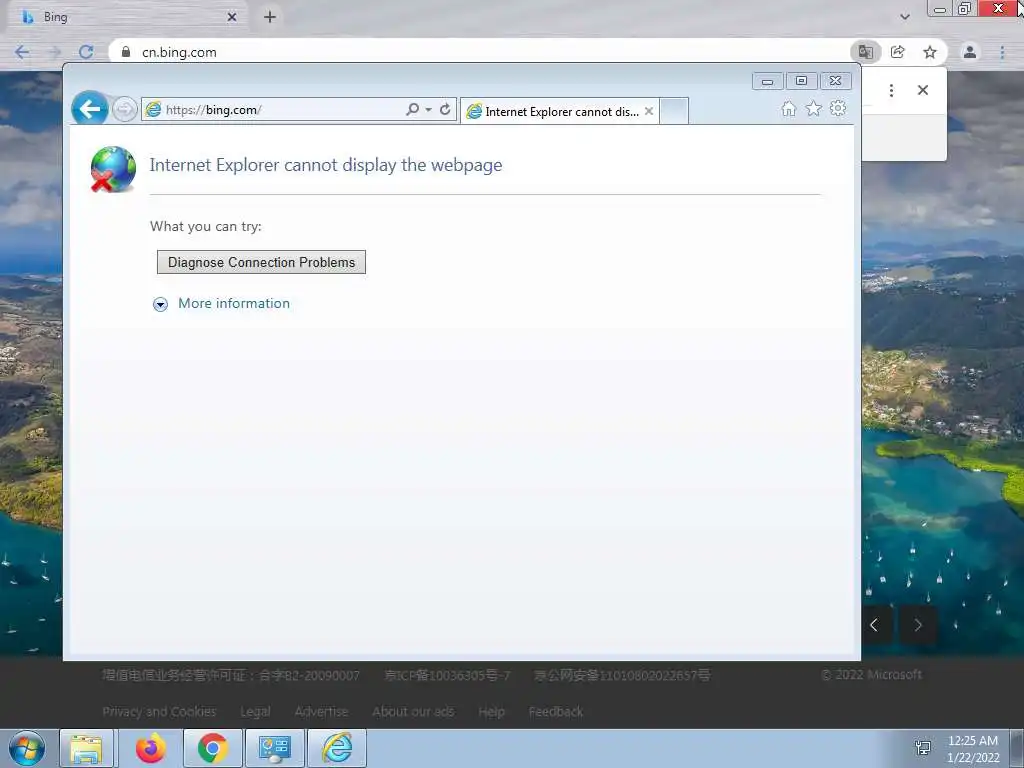Click Diagnose Connection Problems button

(x=261, y=262)
